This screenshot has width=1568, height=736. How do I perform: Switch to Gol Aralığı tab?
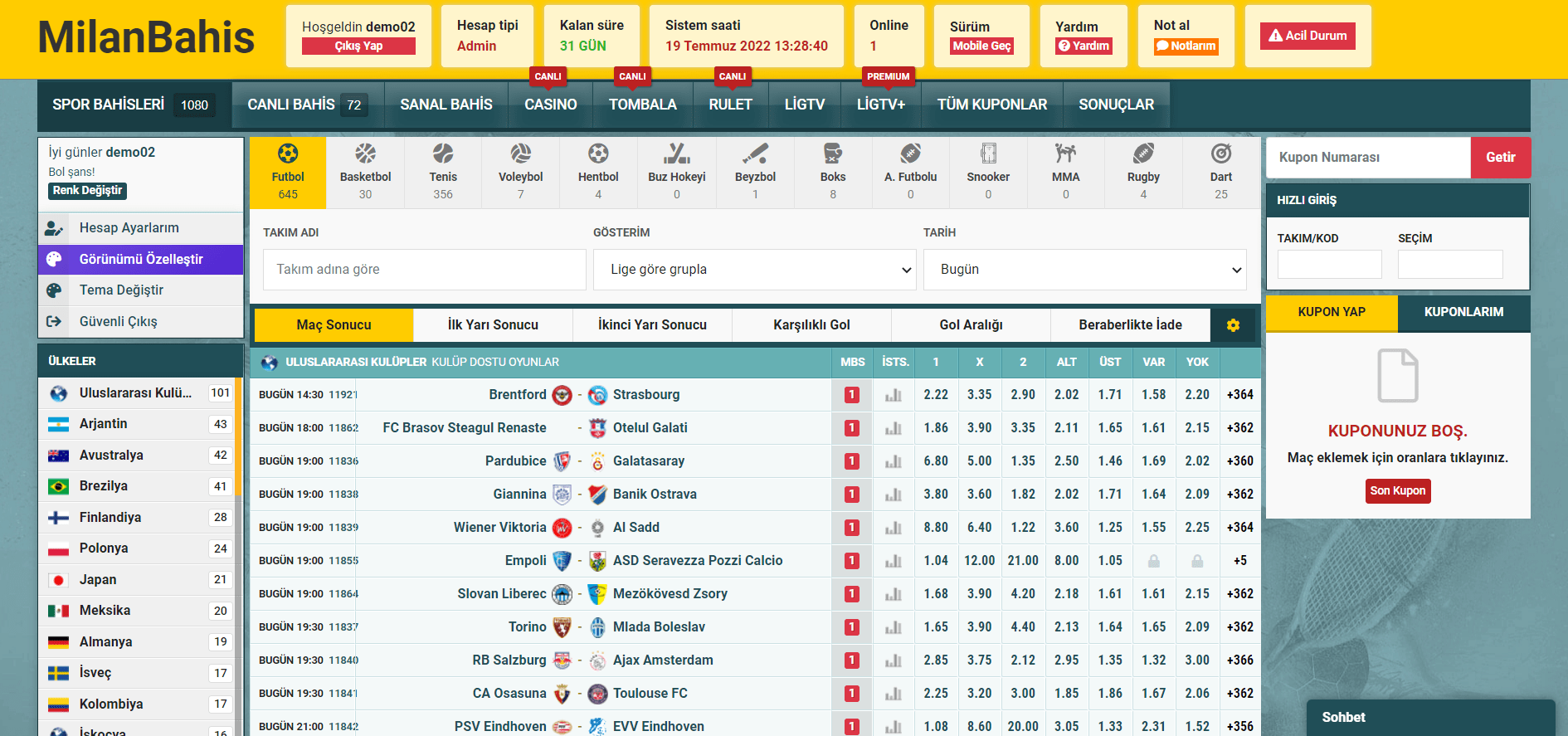971,325
